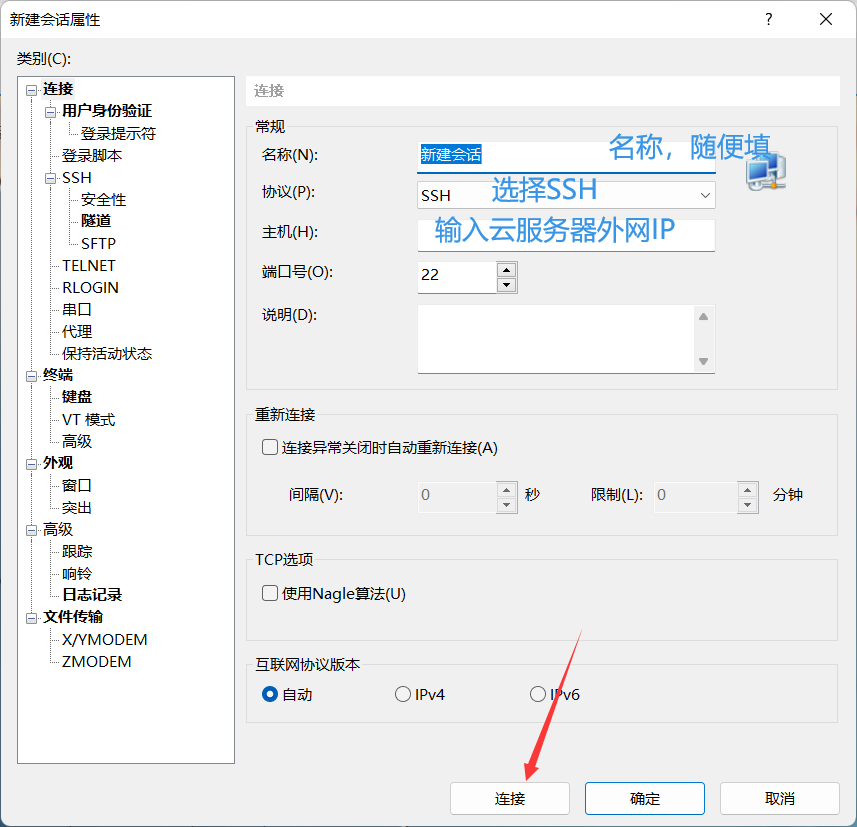Open 登录脚本 settings
The height and width of the screenshot is (827, 857).
pyautogui.click(x=92, y=156)
